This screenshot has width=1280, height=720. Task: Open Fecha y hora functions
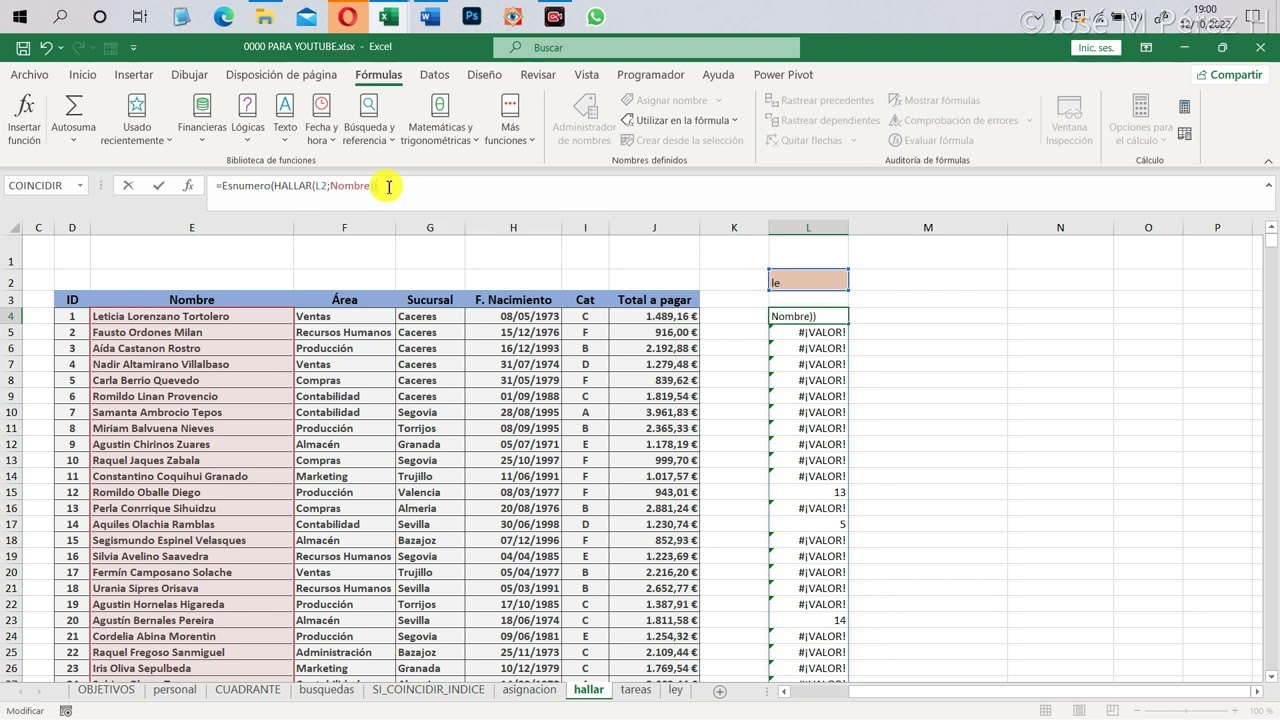click(321, 120)
